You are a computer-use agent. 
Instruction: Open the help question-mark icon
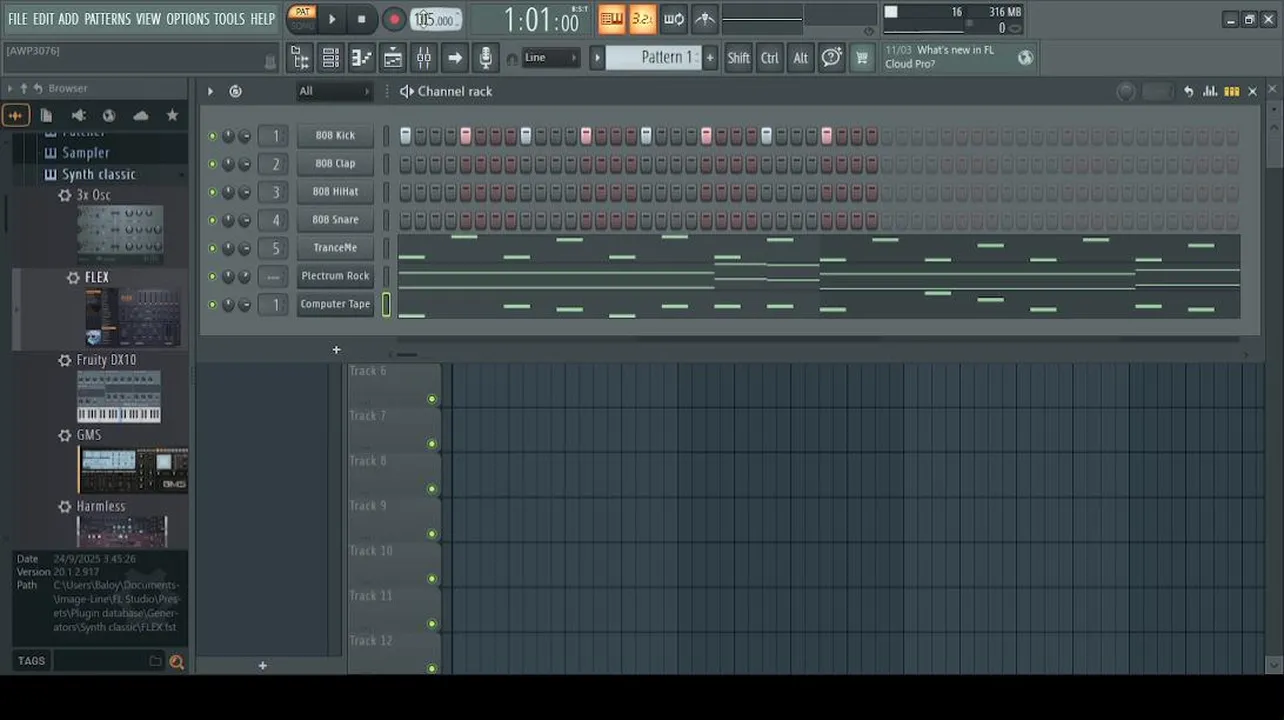[x=831, y=58]
